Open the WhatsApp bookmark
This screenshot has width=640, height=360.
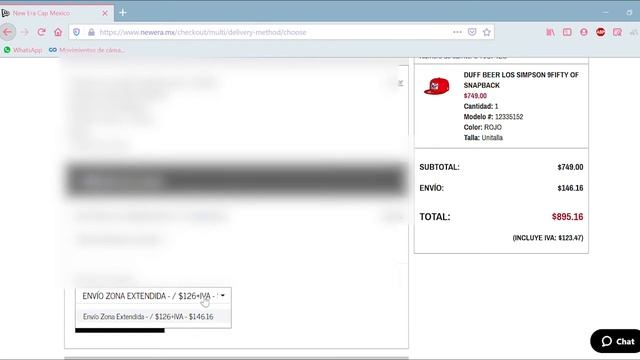click(23, 50)
